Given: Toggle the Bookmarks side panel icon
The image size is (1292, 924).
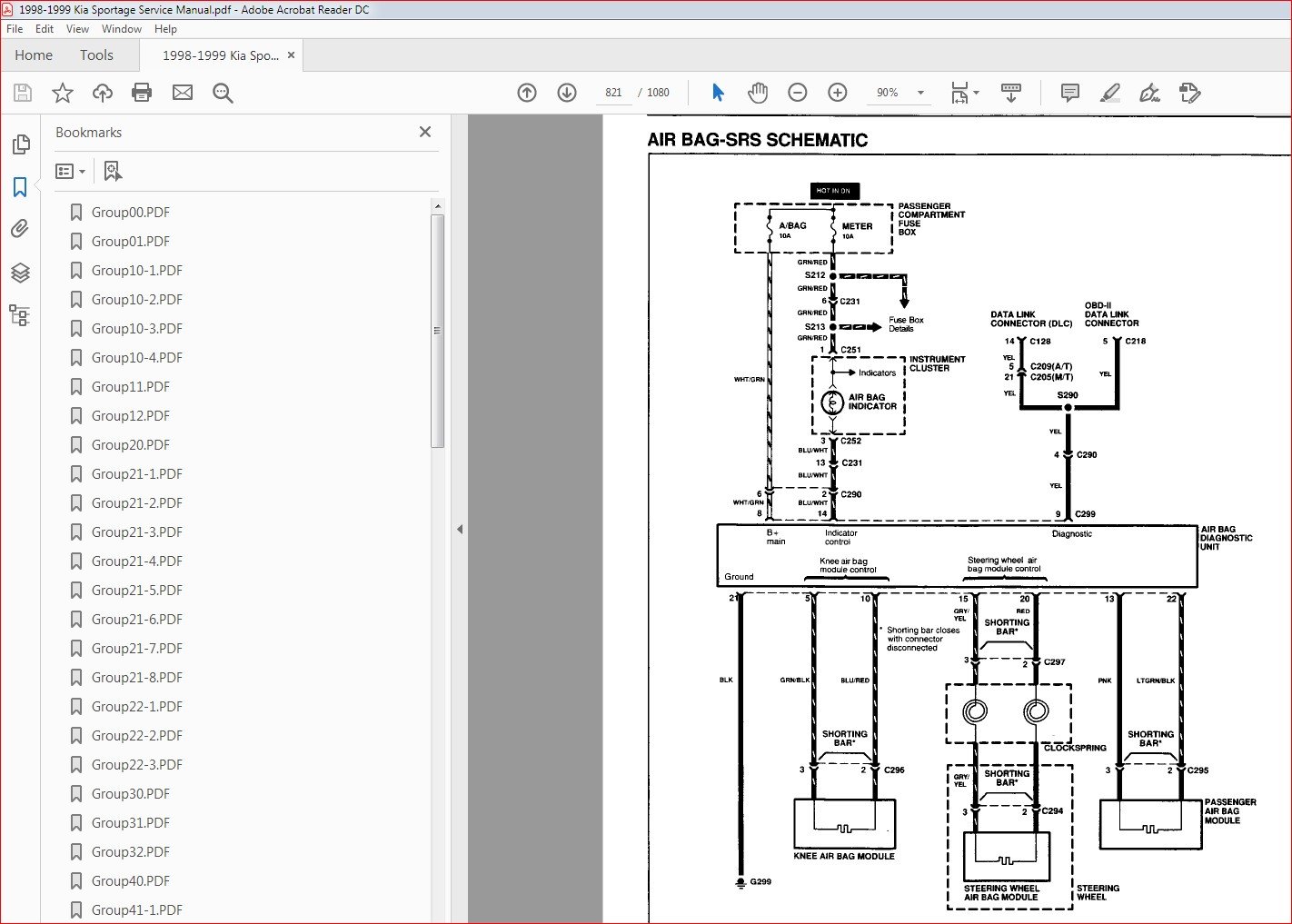Looking at the screenshot, I should click(x=20, y=187).
